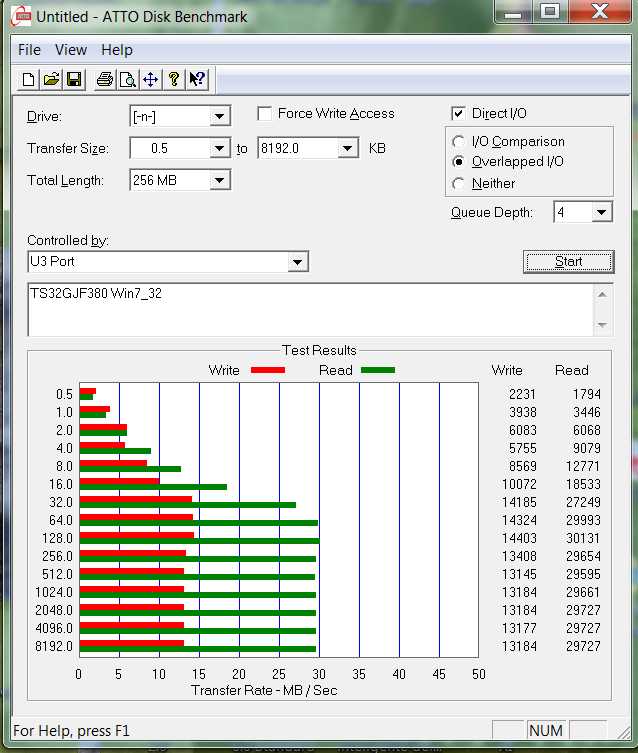Select the Neither radio button

tap(458, 183)
